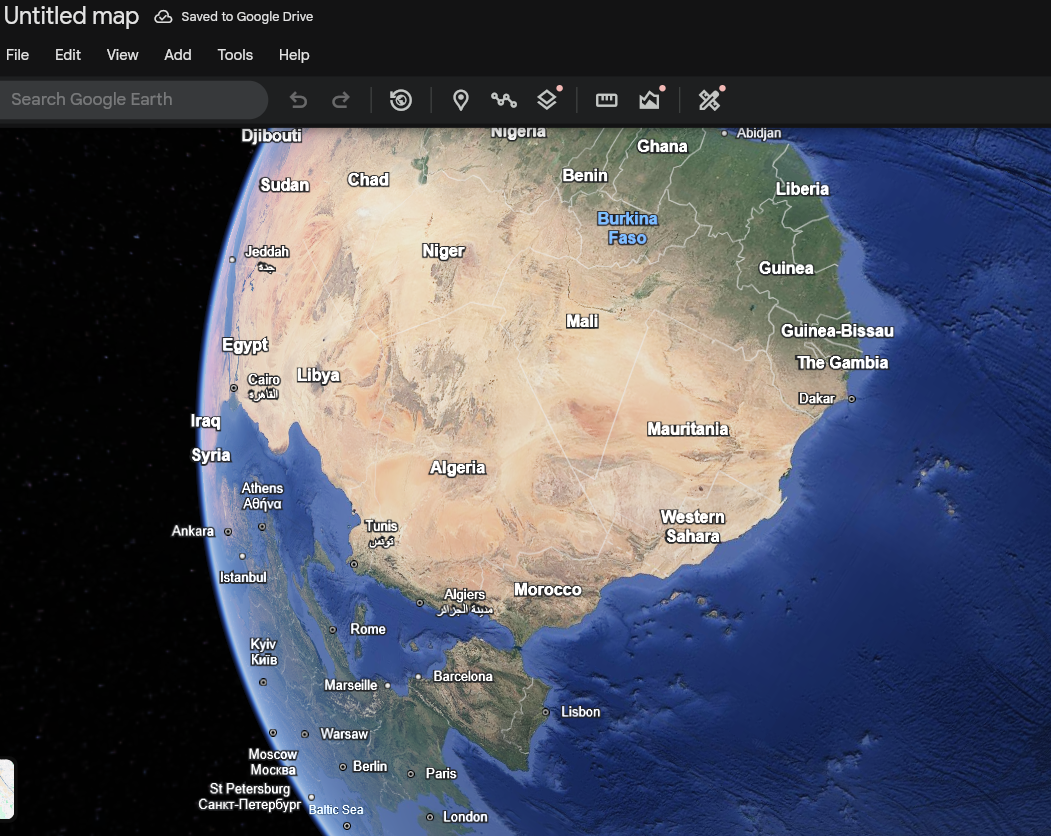Click the Saved to Google Drive status
The width and height of the screenshot is (1051, 836).
click(247, 17)
